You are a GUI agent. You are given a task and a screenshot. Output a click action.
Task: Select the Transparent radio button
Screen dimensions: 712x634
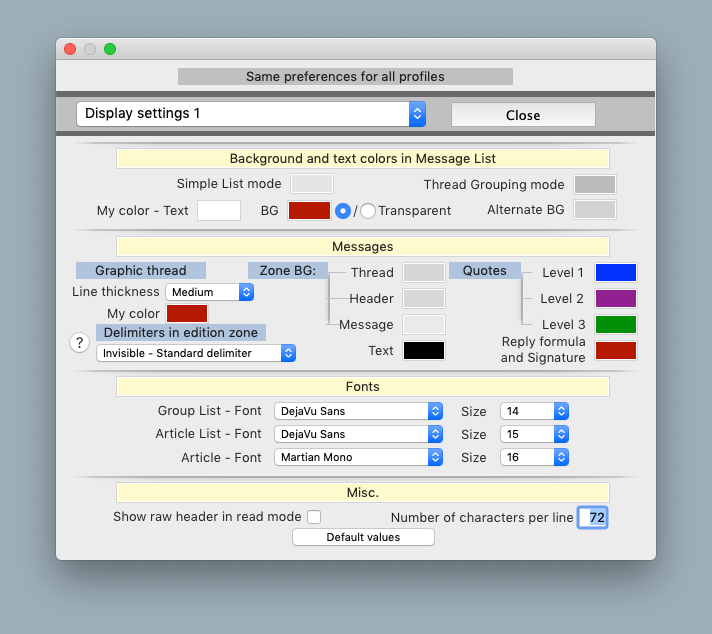pyautogui.click(x=368, y=211)
